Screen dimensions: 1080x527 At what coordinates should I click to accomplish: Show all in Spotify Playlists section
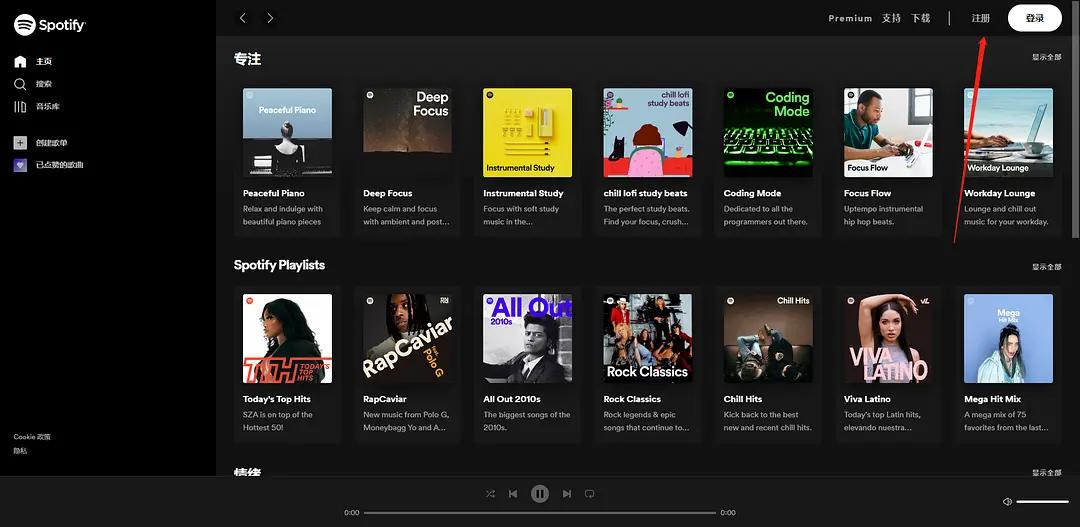click(x=1046, y=267)
